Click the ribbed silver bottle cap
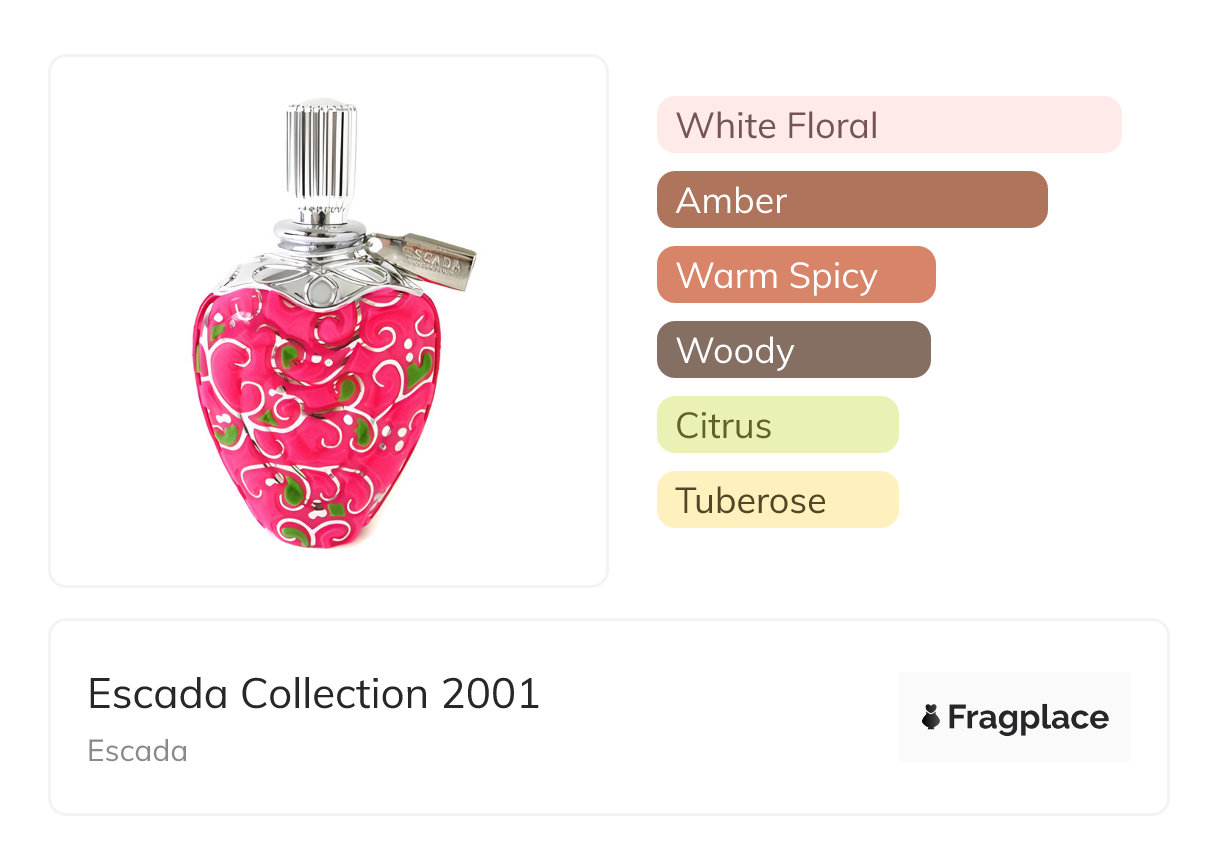 (321, 148)
